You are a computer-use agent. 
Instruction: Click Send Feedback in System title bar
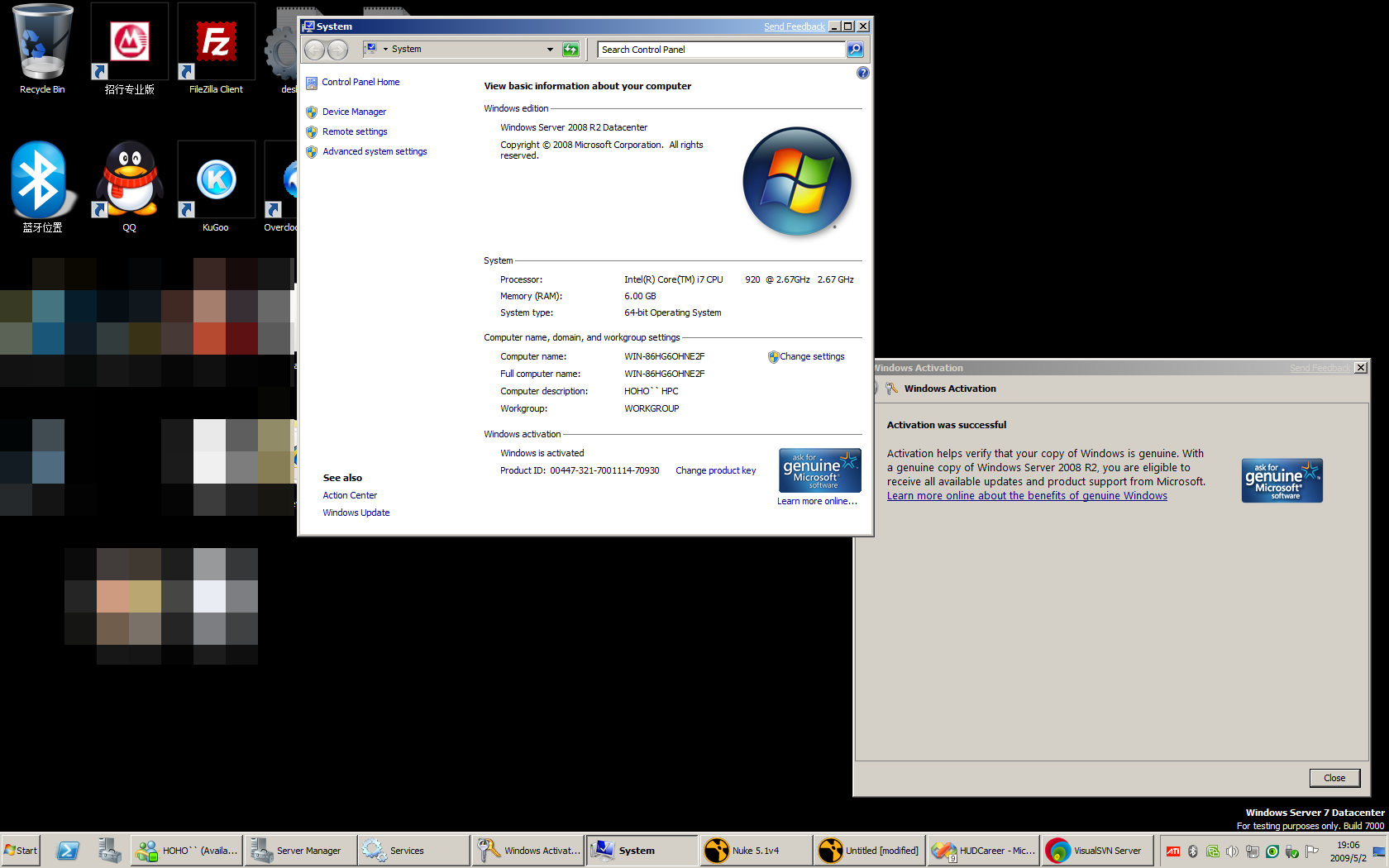tap(794, 26)
